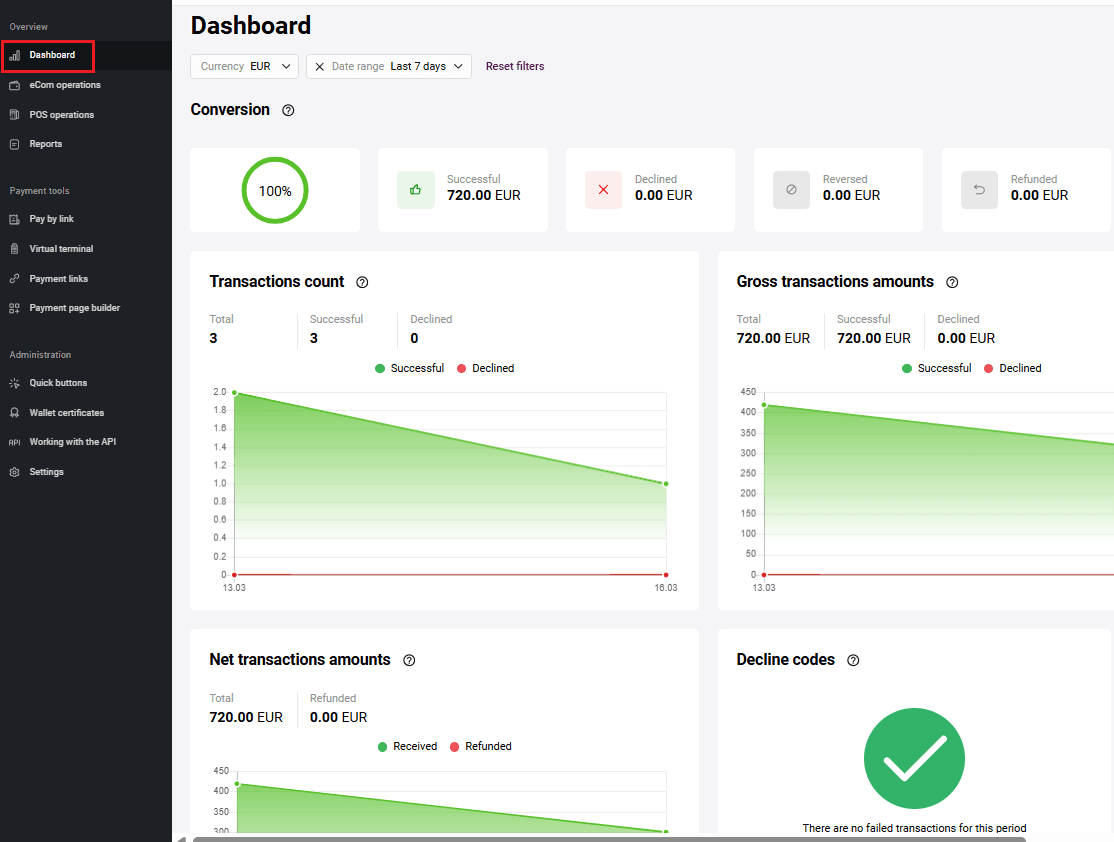Open the Currency EUR dropdown
The height and width of the screenshot is (842, 1114).
(244, 66)
